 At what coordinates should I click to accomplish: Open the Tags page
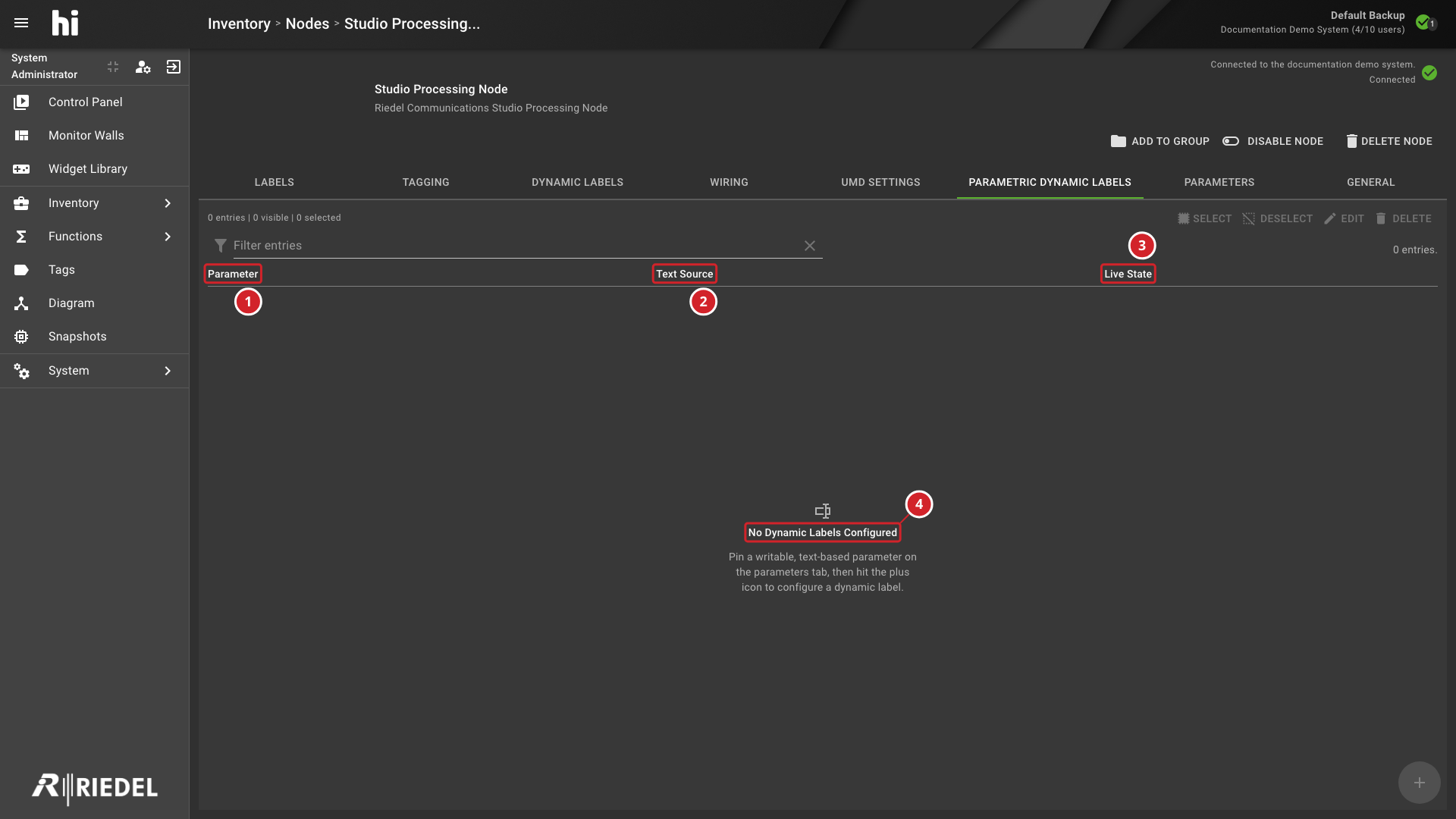[x=95, y=269]
